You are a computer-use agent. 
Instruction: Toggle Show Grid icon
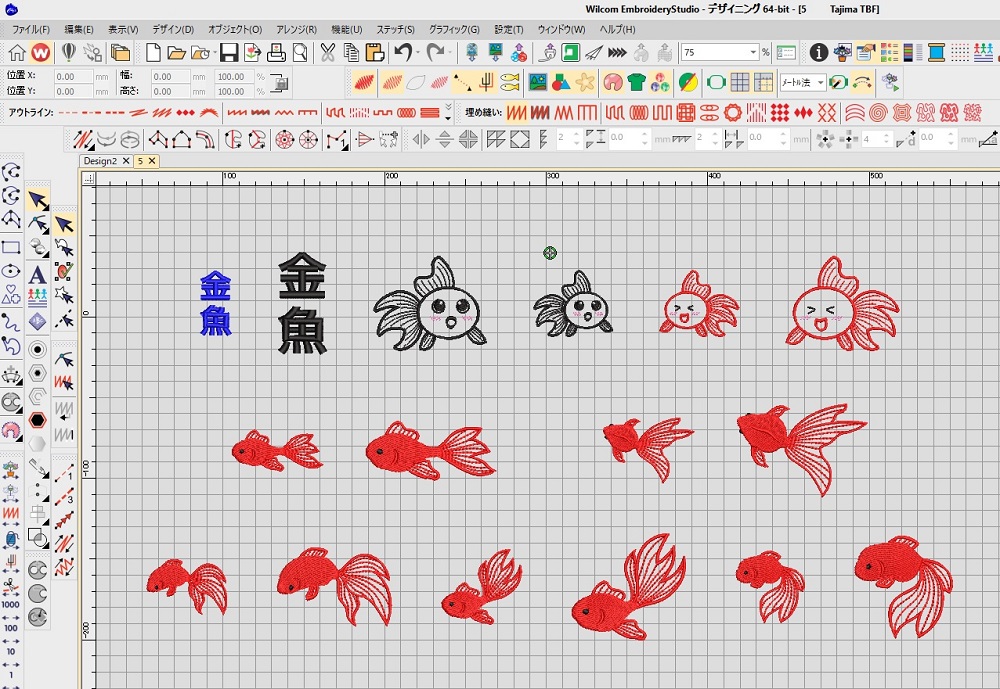click(x=740, y=82)
